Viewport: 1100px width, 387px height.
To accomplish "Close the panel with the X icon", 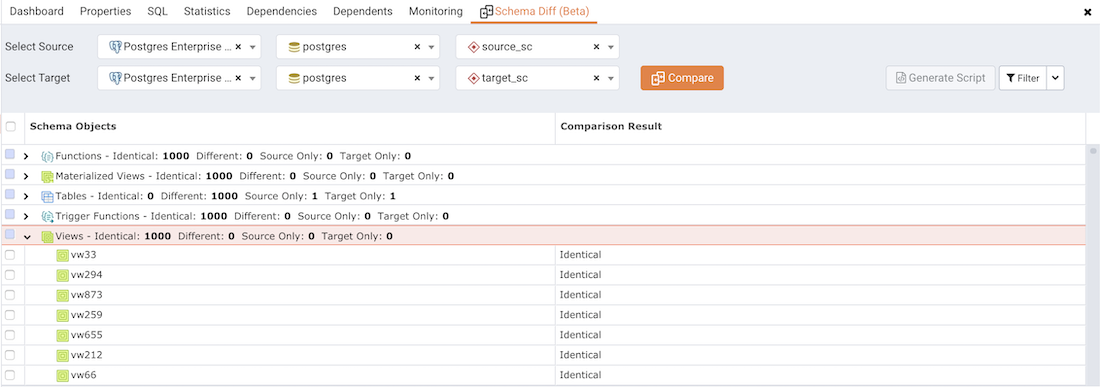I will point(1087,12).
